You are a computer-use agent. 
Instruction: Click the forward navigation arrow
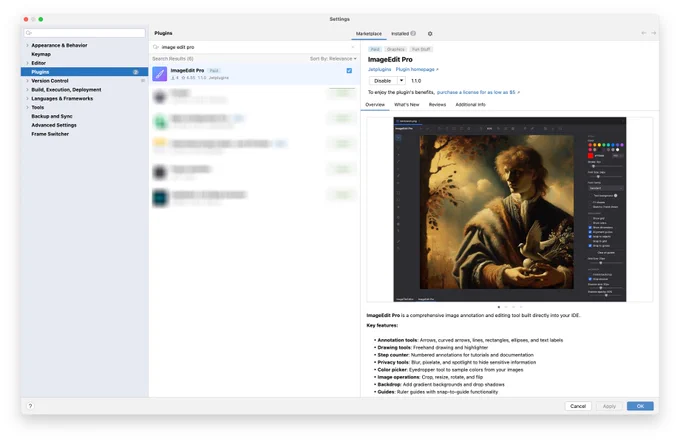pos(653,33)
